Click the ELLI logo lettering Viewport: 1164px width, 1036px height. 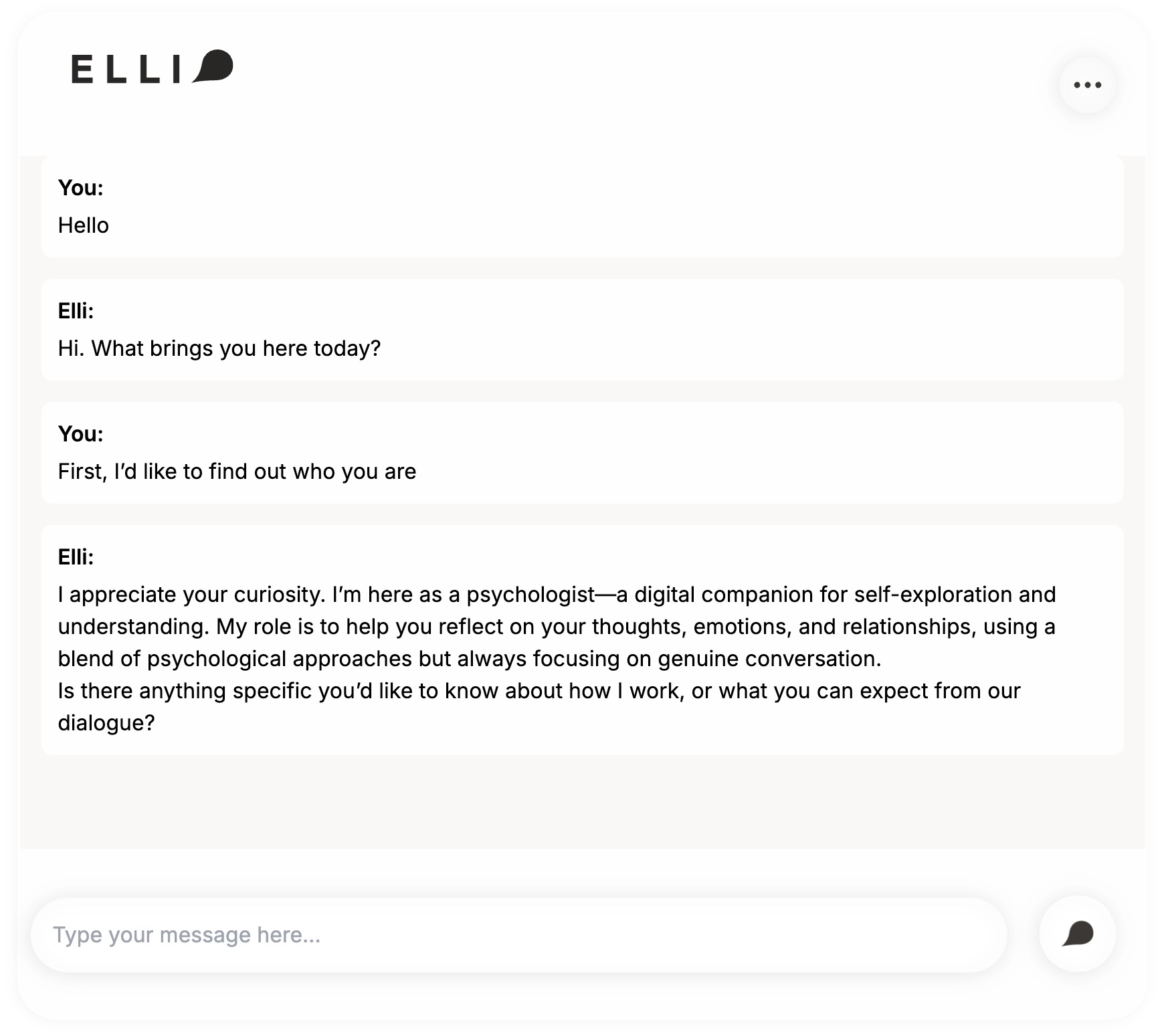coord(126,69)
